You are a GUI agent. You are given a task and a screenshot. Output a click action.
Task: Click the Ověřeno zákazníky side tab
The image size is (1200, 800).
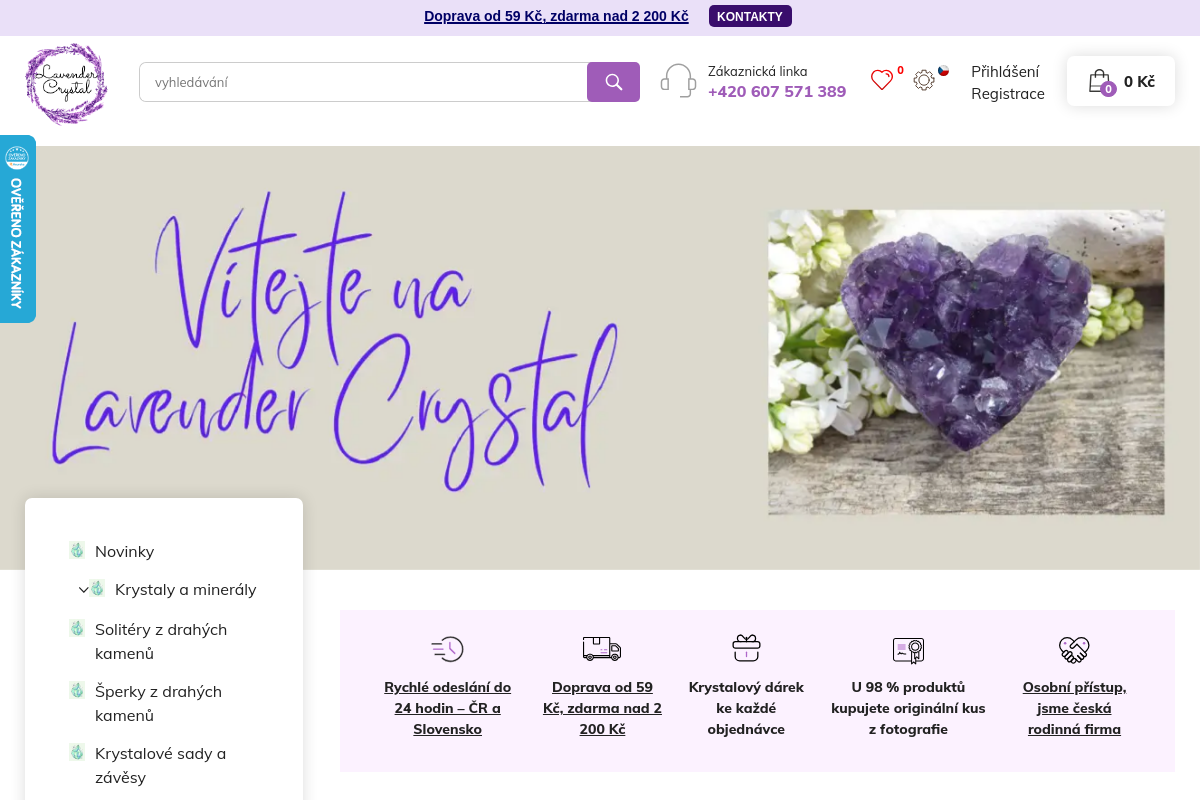point(17,229)
